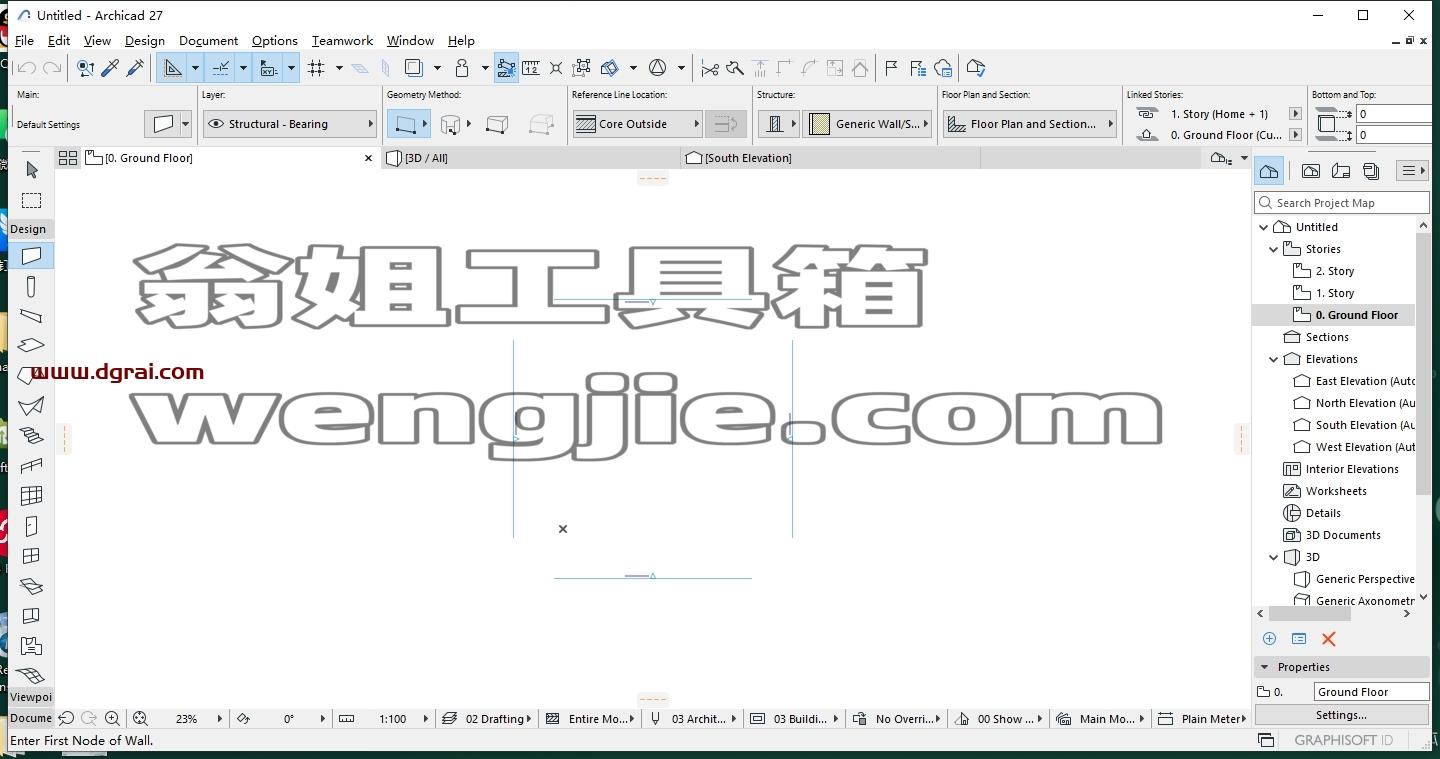Activate the Wall tool in toolbox

coord(31,256)
